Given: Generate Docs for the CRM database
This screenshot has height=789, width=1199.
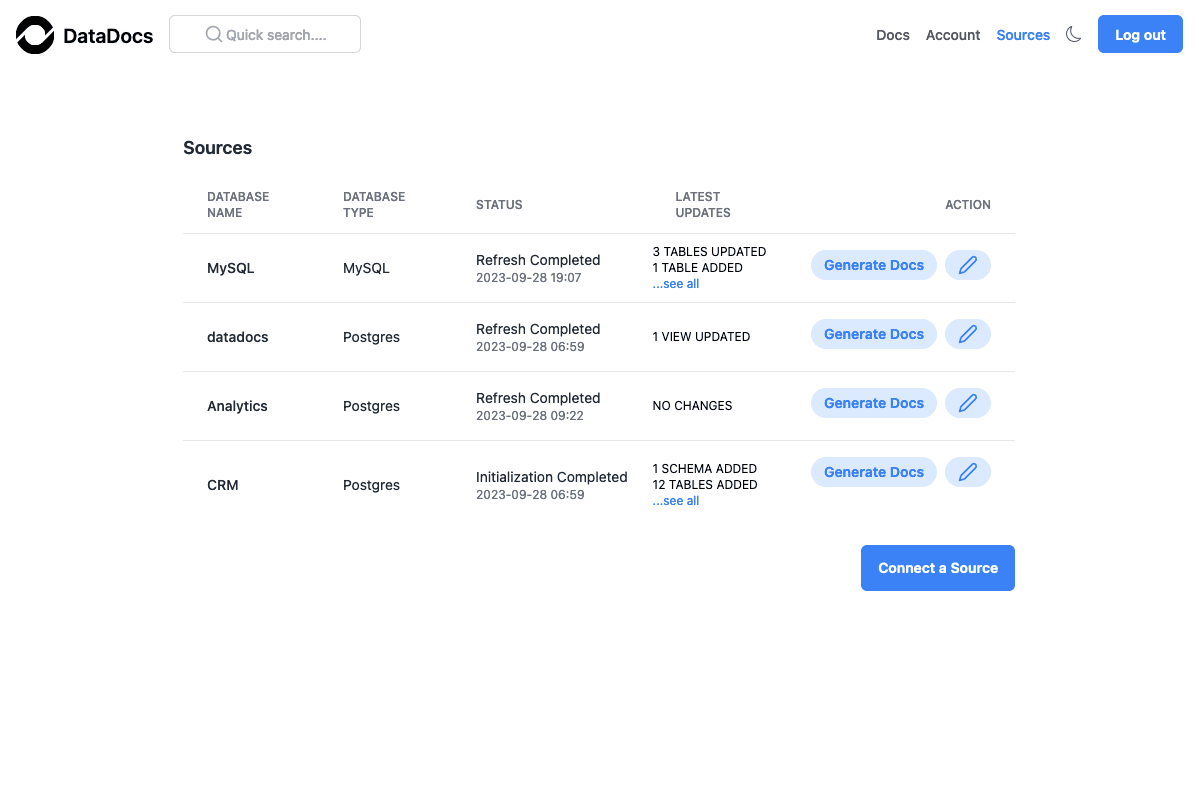Looking at the screenshot, I should click(873, 471).
